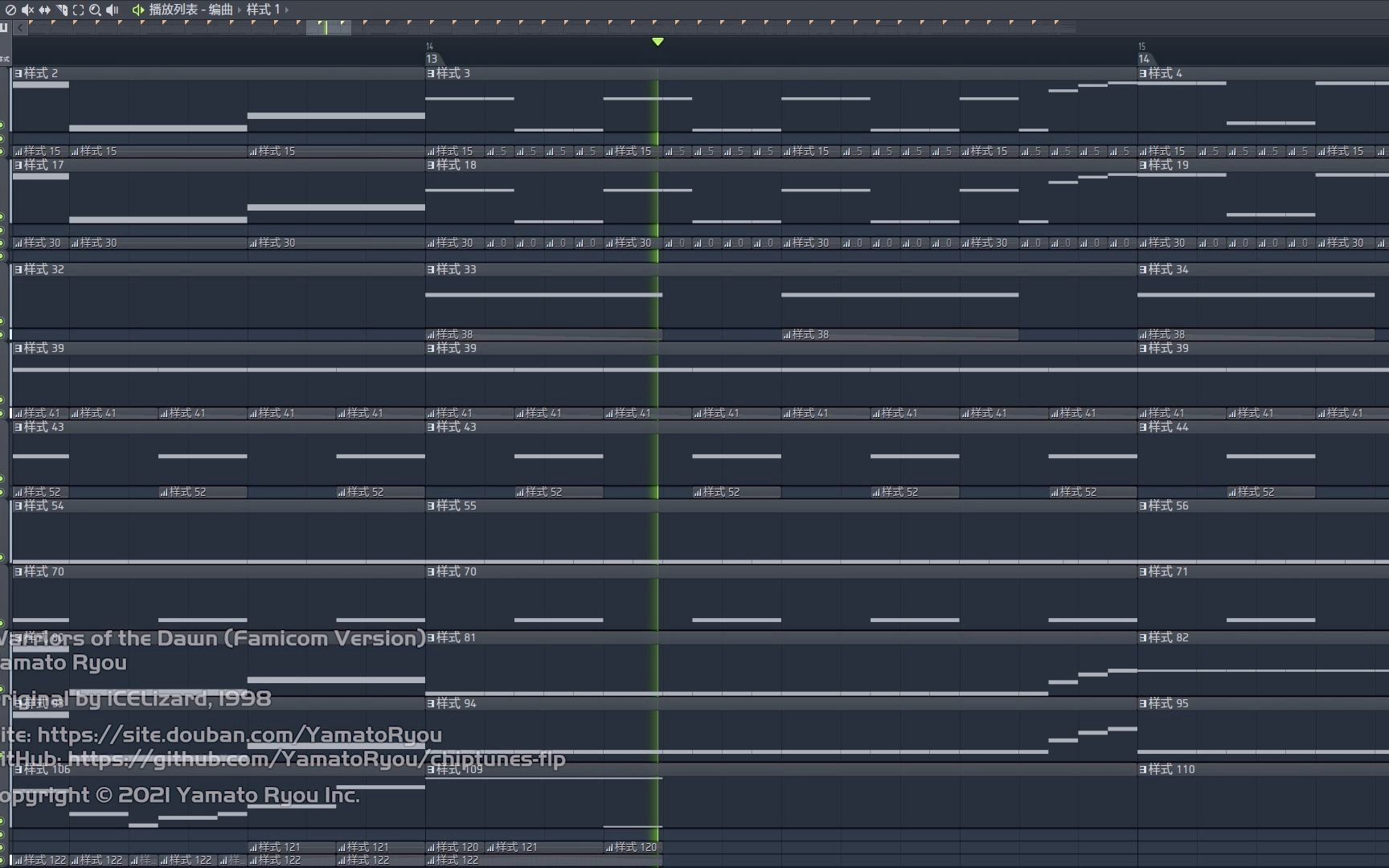
Task: Click the overview scrollbar highlighted thumb
Action: click(x=328, y=27)
